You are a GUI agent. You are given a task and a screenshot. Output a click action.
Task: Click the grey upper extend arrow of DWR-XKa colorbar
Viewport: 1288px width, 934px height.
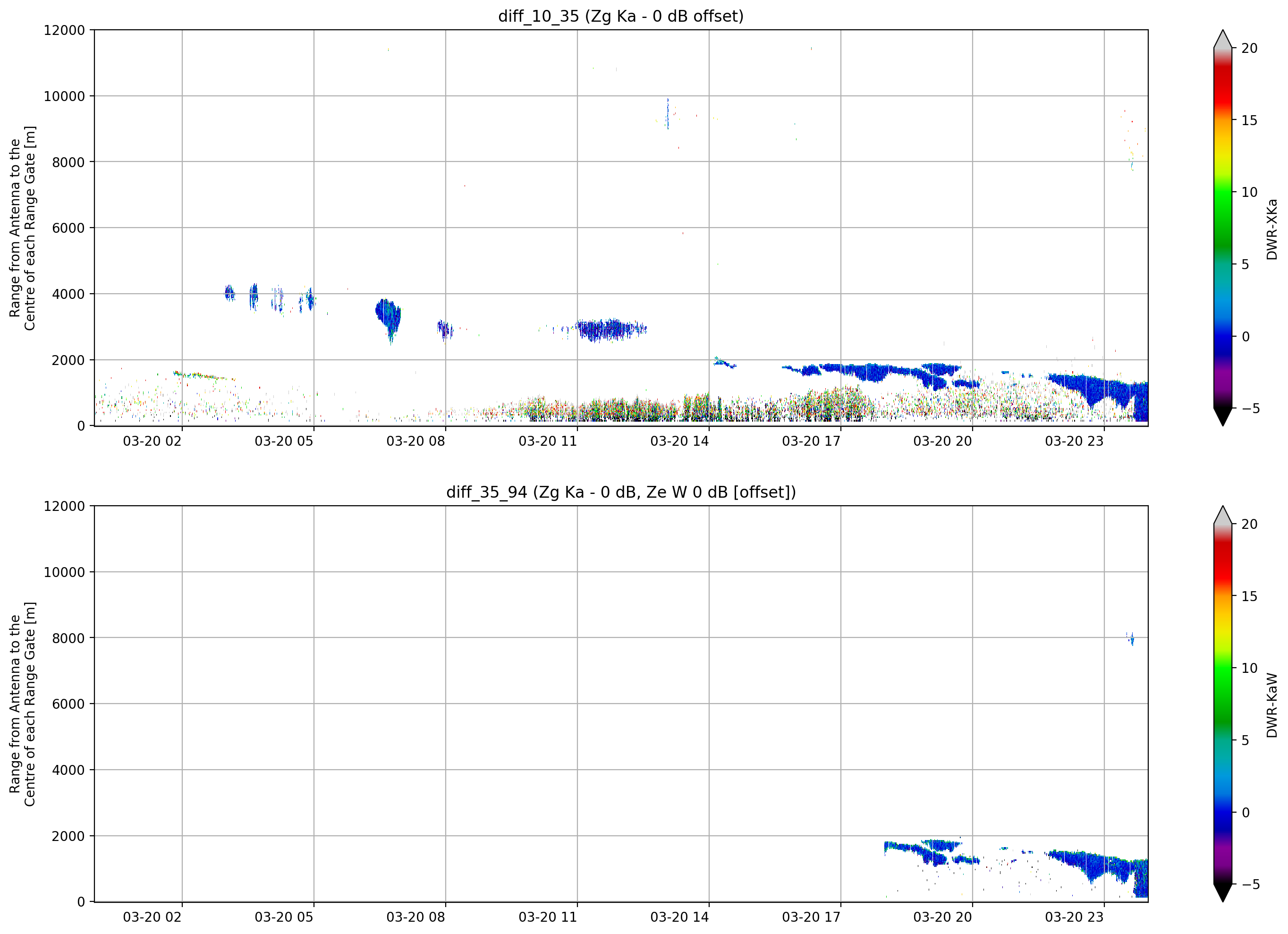[1223, 39]
